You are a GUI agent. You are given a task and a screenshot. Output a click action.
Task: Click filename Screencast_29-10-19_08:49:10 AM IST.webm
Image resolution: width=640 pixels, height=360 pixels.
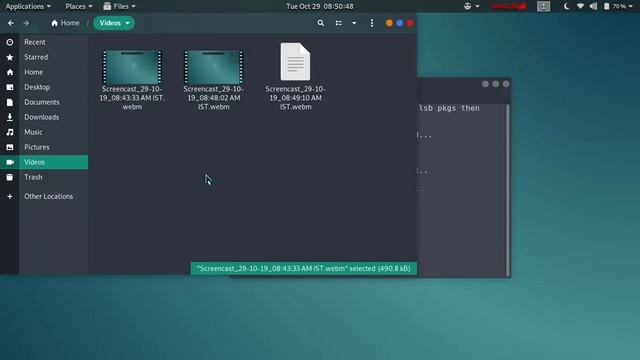(x=295, y=98)
